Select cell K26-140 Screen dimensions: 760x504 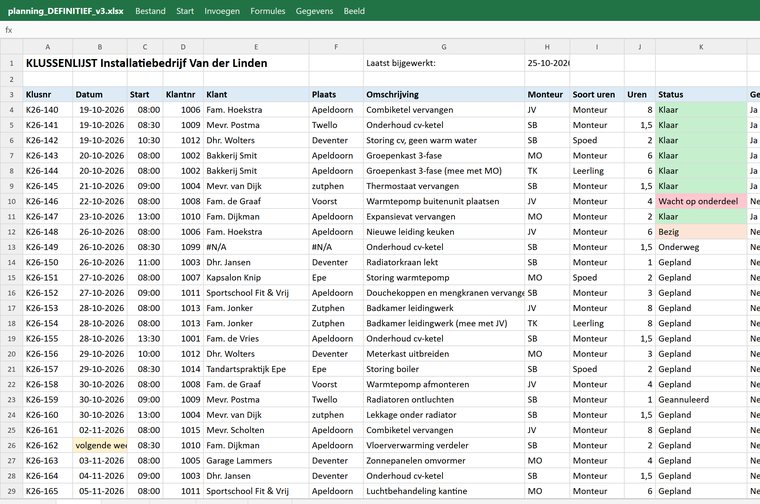[x=48, y=110]
